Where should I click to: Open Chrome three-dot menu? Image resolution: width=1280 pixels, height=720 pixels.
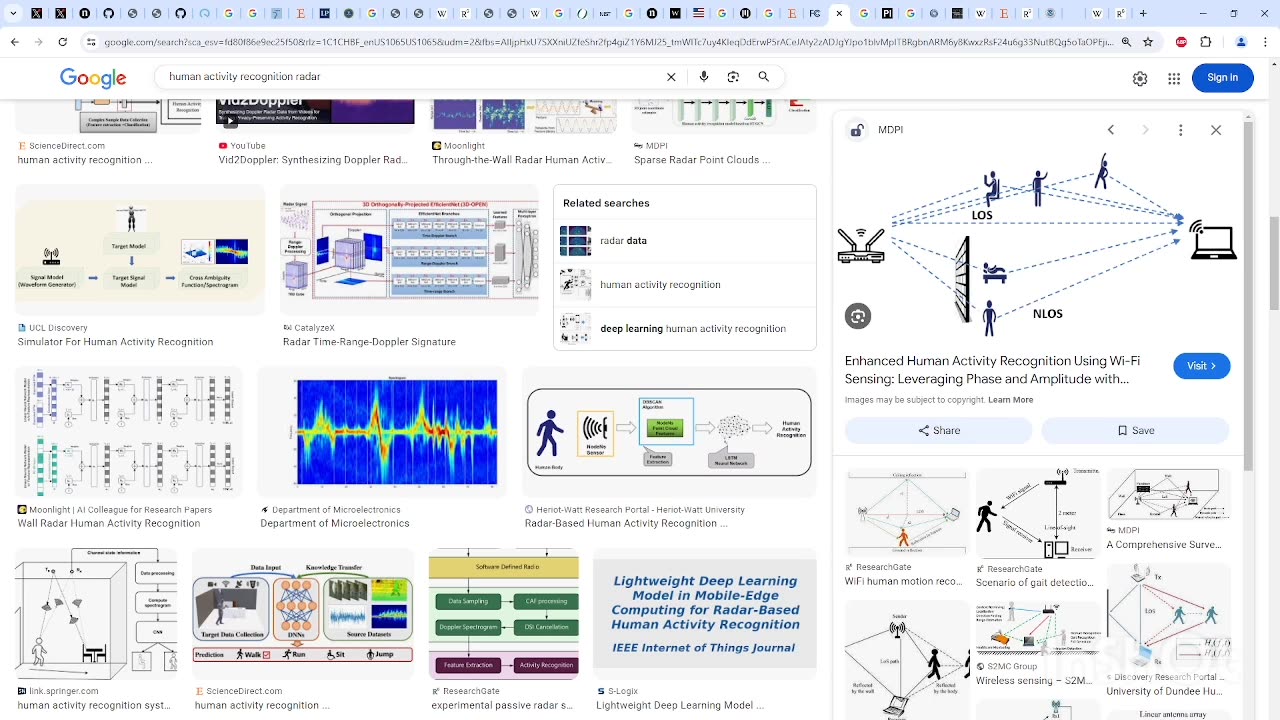pyautogui.click(x=1265, y=42)
